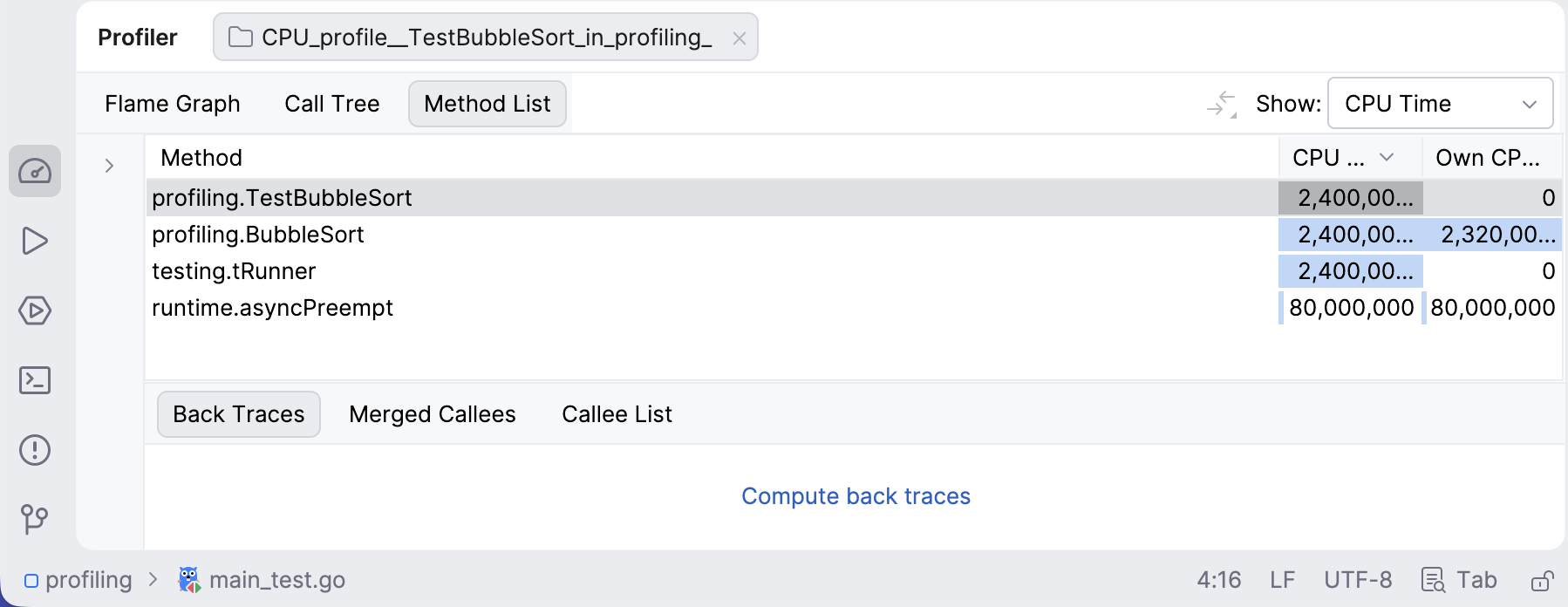Select the Run tool window icon
1568x607 pixels.
coord(35,241)
